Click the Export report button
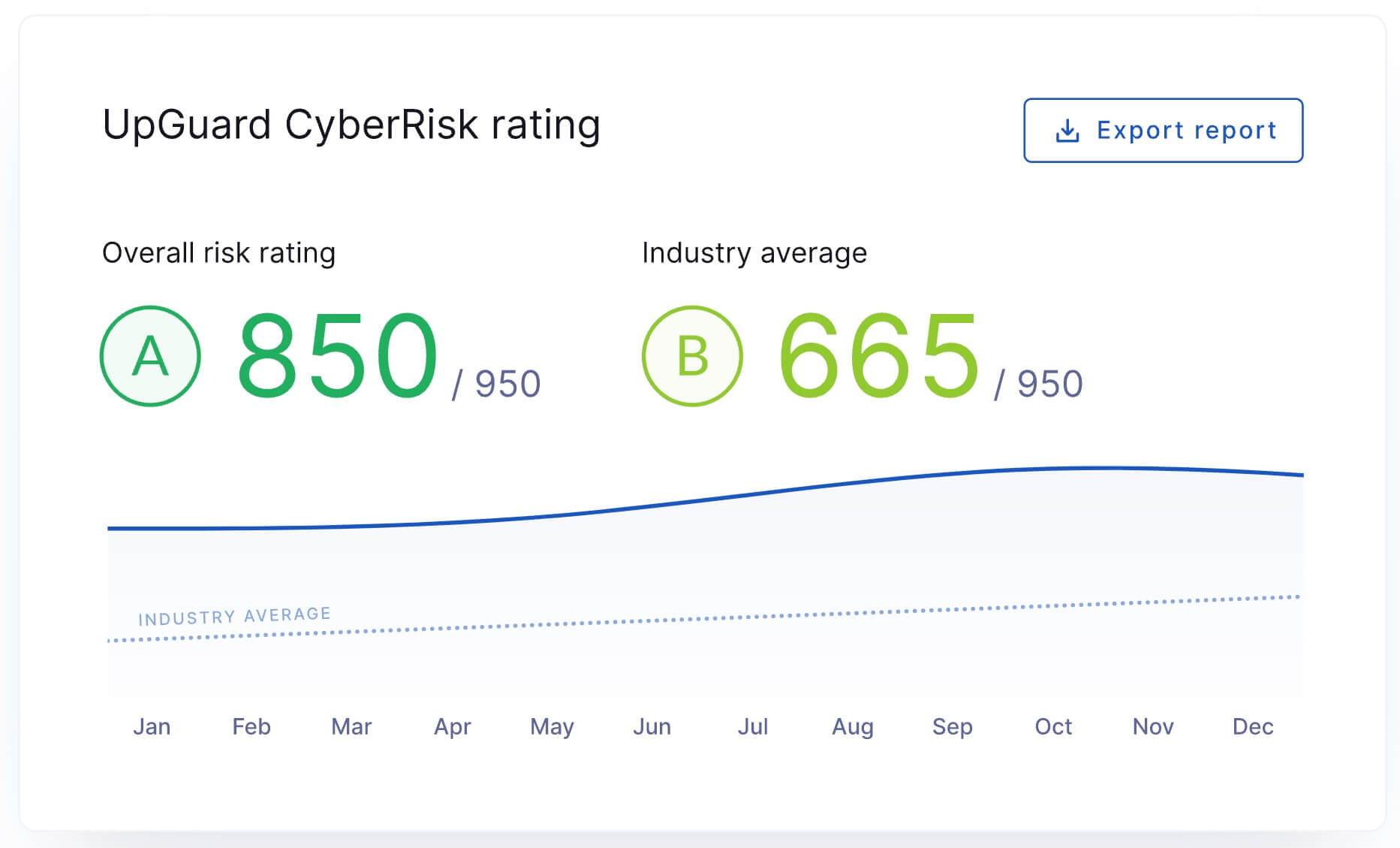The image size is (1400, 848). click(x=1163, y=130)
